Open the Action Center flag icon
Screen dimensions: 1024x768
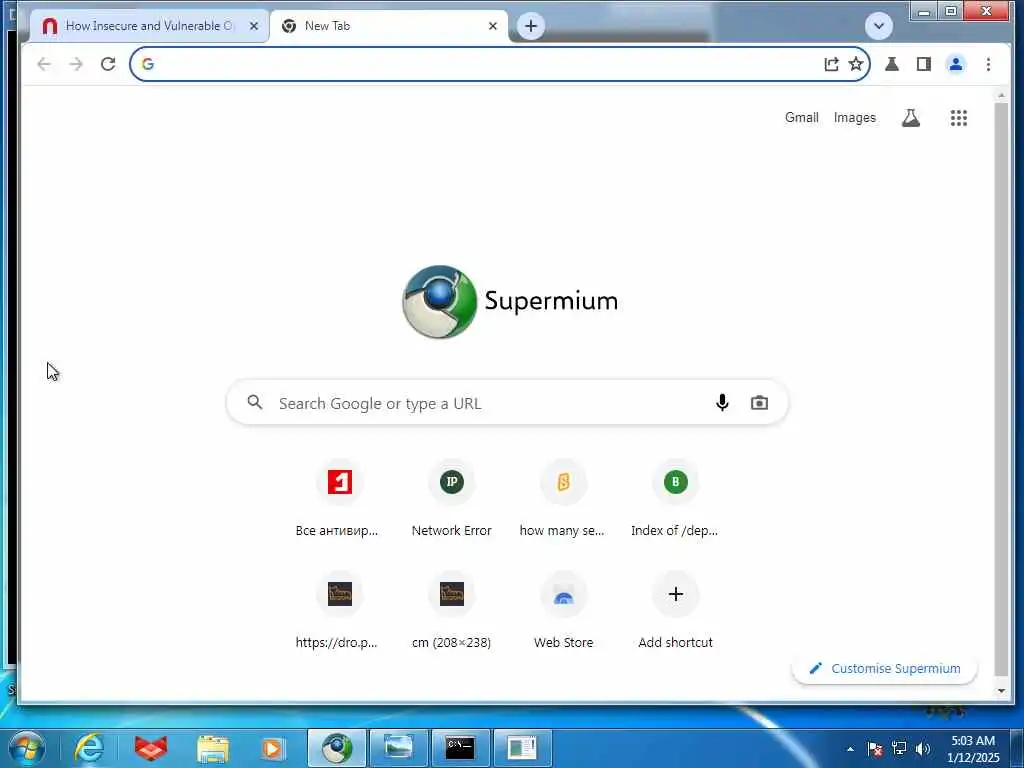[874, 749]
